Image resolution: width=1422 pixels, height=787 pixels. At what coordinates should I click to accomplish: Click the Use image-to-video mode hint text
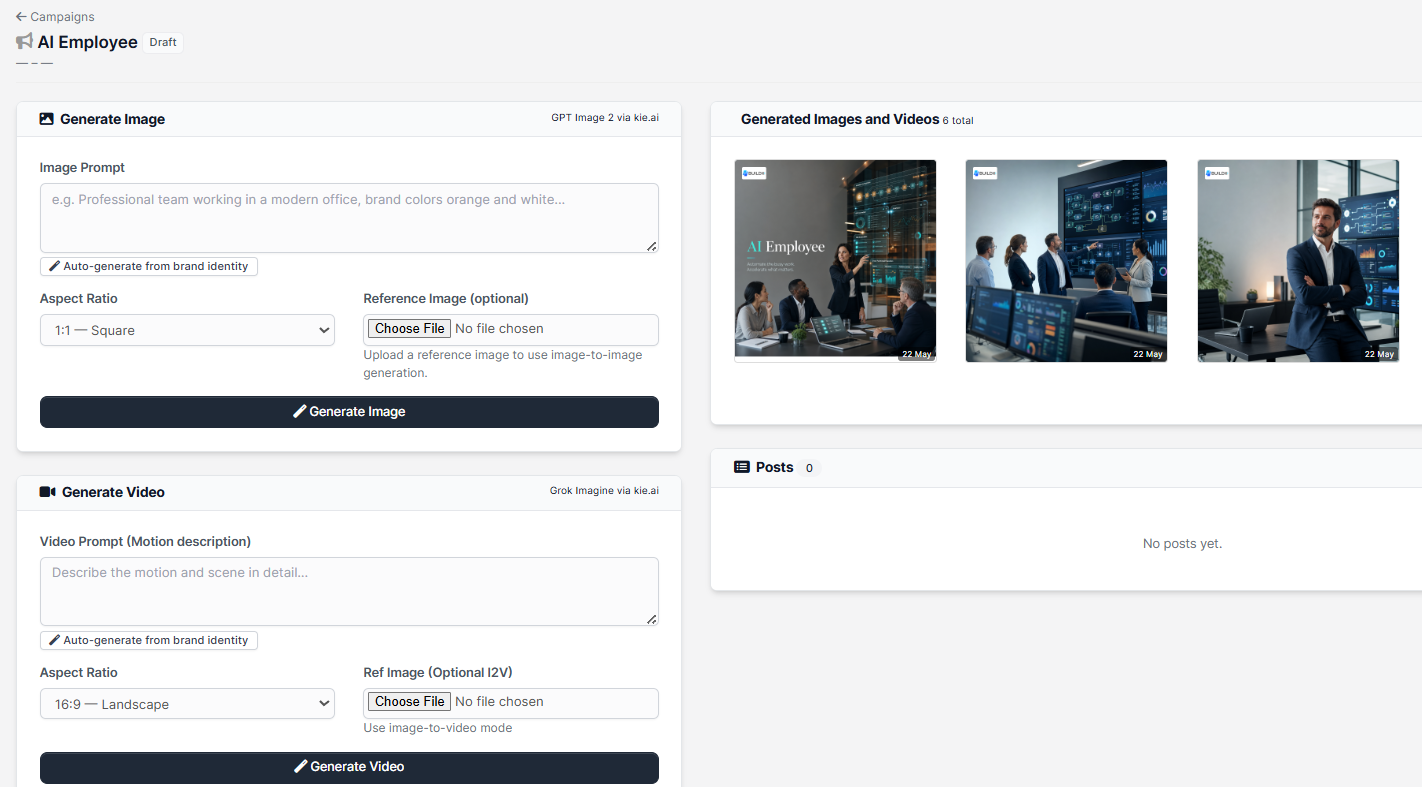438,728
